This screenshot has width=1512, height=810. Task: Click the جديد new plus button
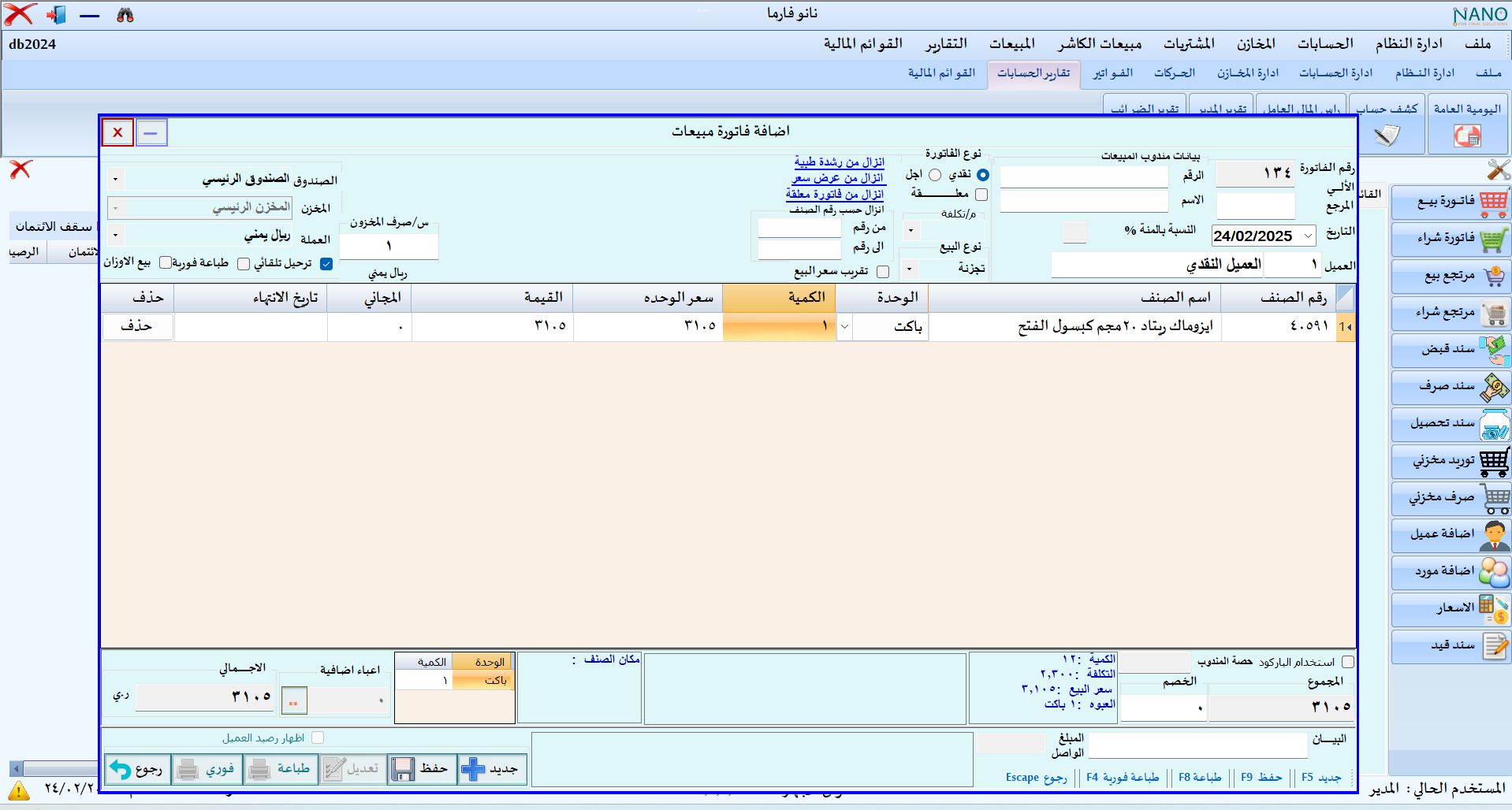pyautogui.click(x=492, y=769)
